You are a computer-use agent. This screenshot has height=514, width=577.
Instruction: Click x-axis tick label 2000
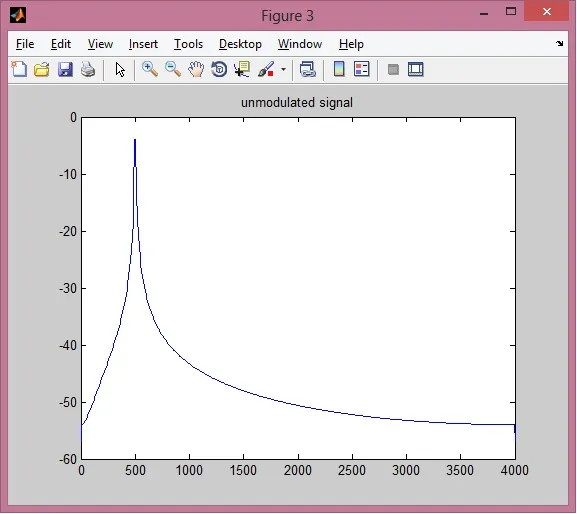click(x=298, y=470)
